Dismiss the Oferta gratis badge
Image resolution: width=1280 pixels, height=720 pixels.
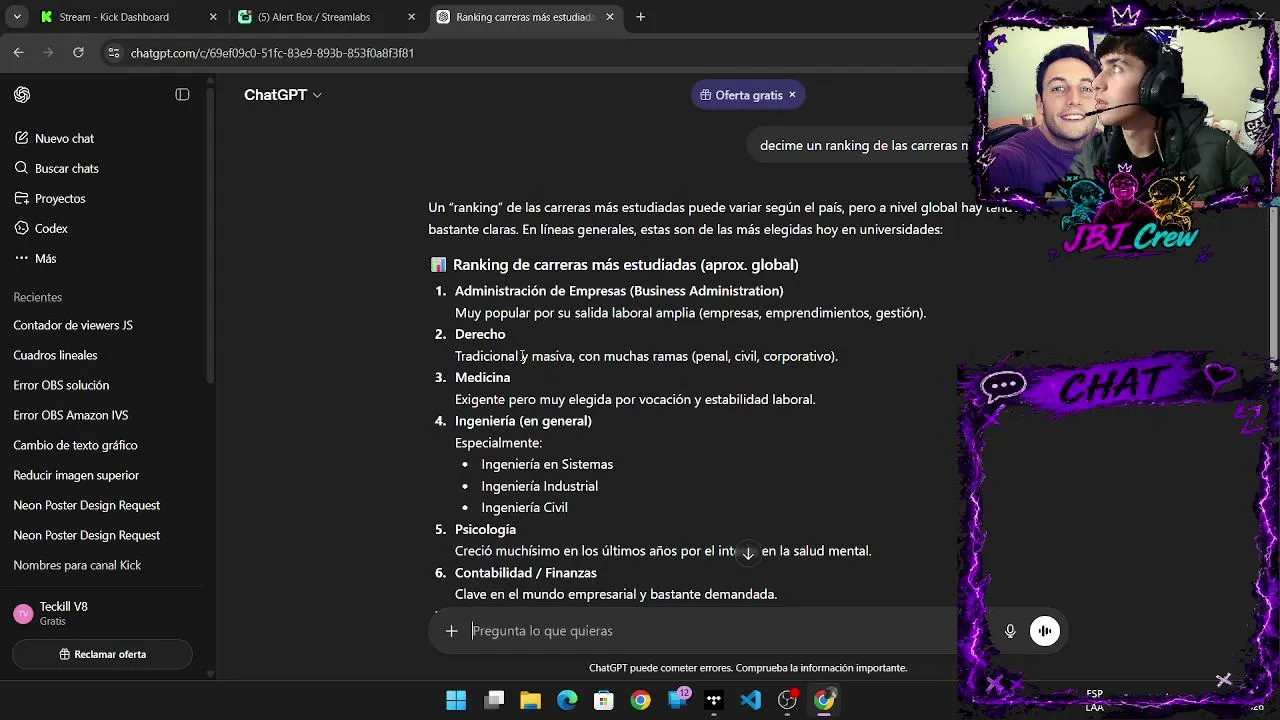coord(792,95)
